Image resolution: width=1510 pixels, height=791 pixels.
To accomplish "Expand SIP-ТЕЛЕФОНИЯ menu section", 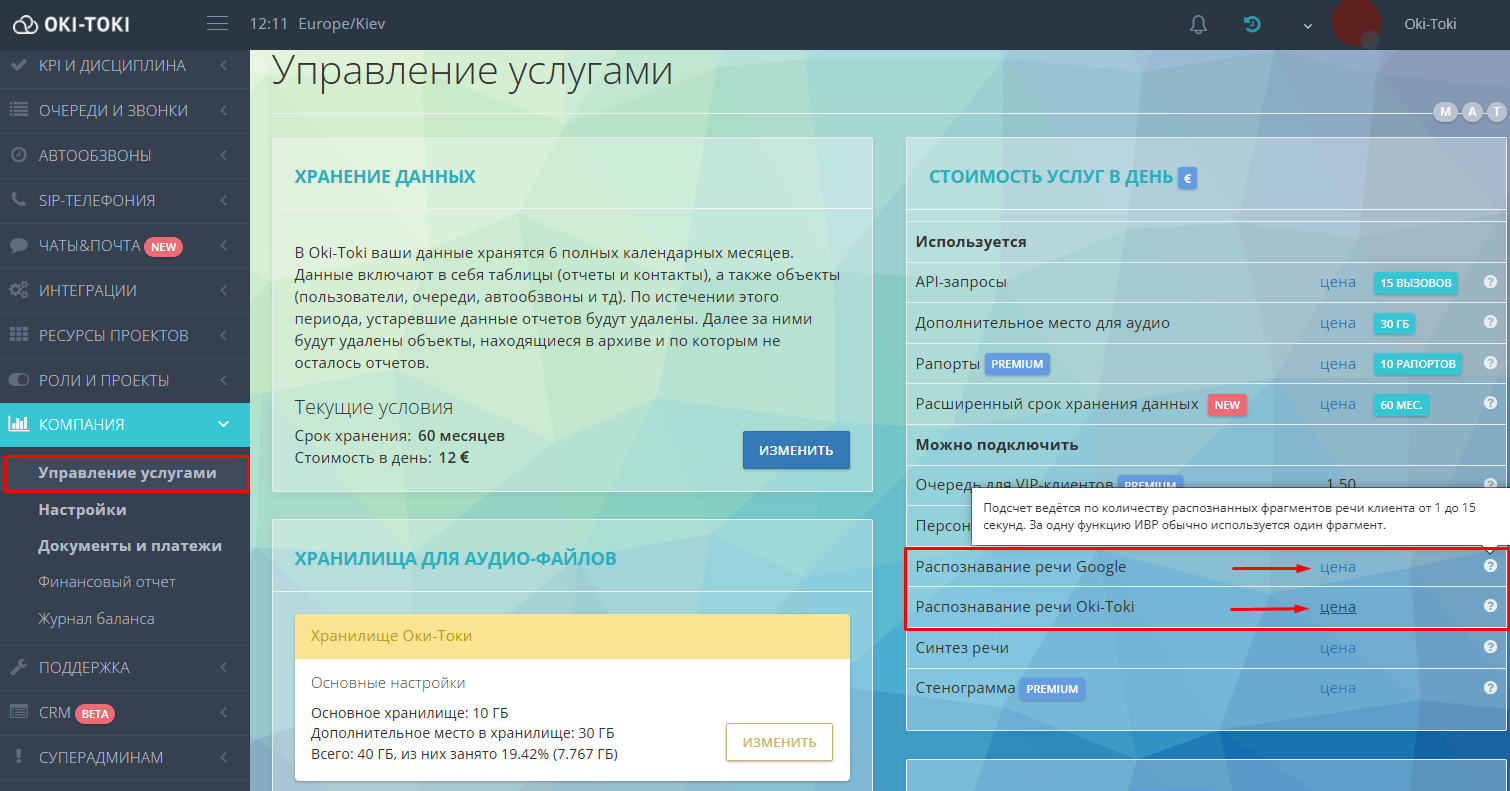I will tap(125, 200).
